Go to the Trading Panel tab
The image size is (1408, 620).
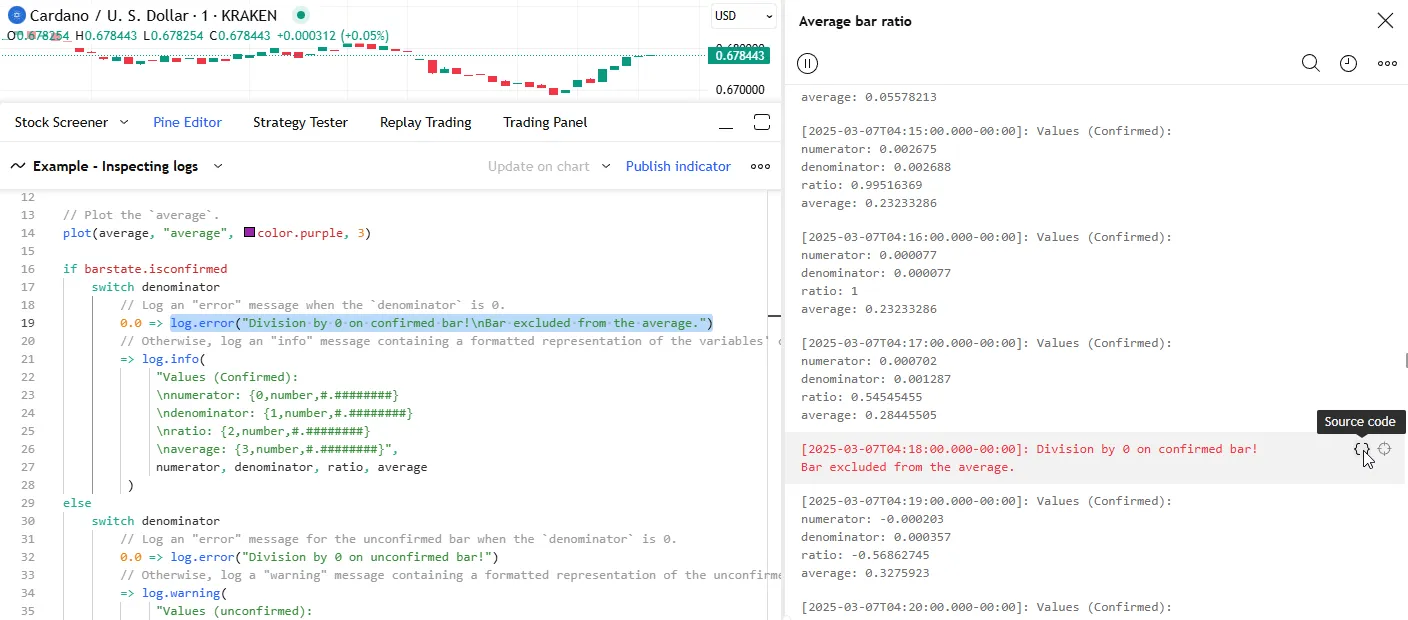click(545, 122)
